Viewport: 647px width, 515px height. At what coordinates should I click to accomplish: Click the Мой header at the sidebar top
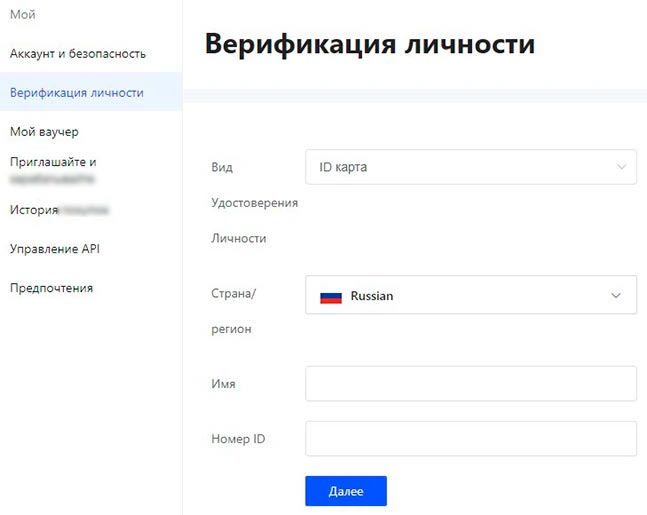pyautogui.click(x=23, y=15)
